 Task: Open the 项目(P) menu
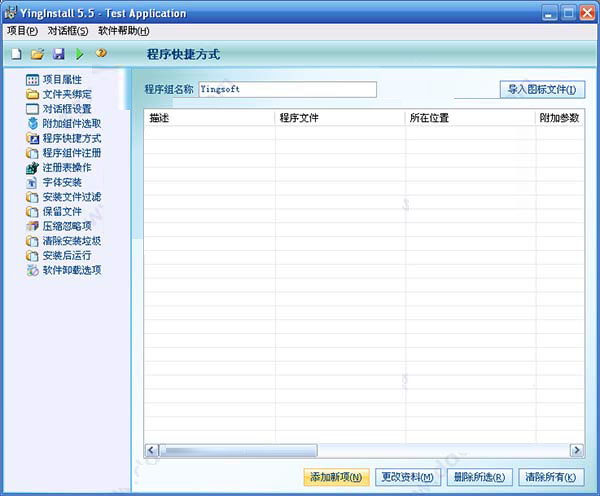[23, 31]
